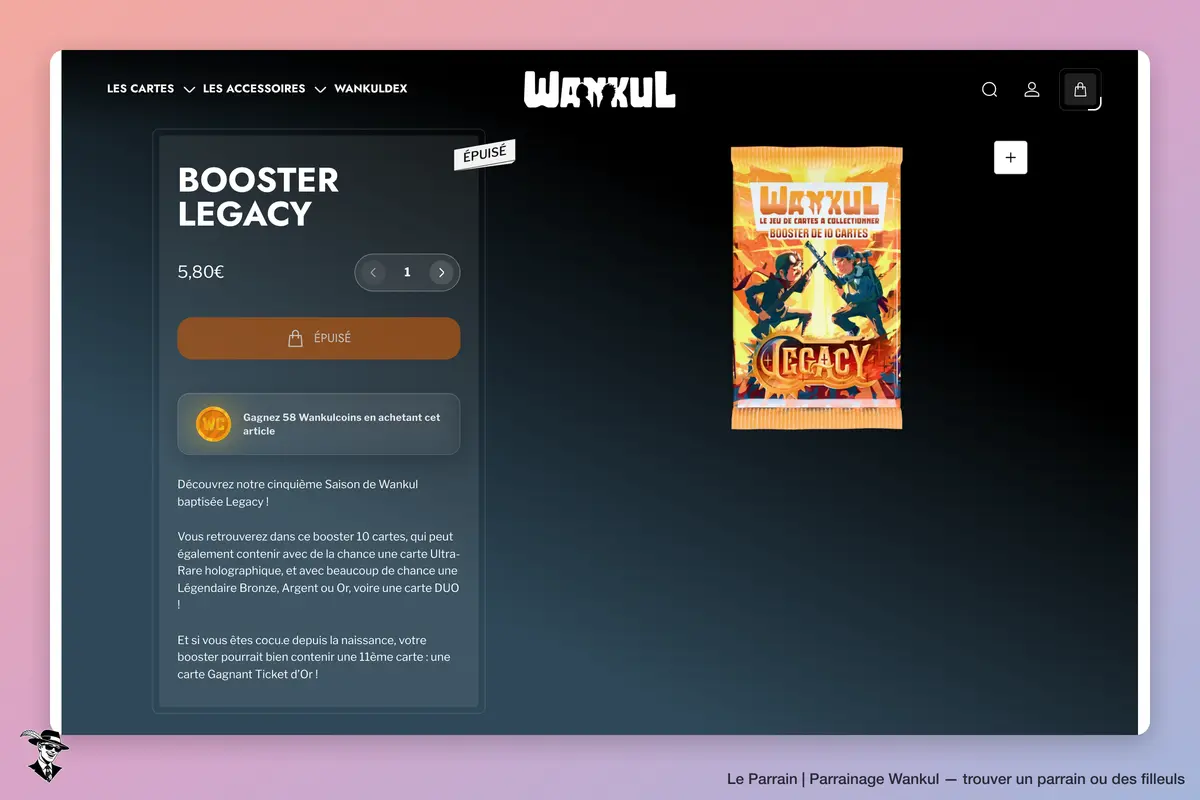This screenshot has width=1200, height=800.
Task: Click the Le Parrain mascot logo
Action: coord(44,755)
